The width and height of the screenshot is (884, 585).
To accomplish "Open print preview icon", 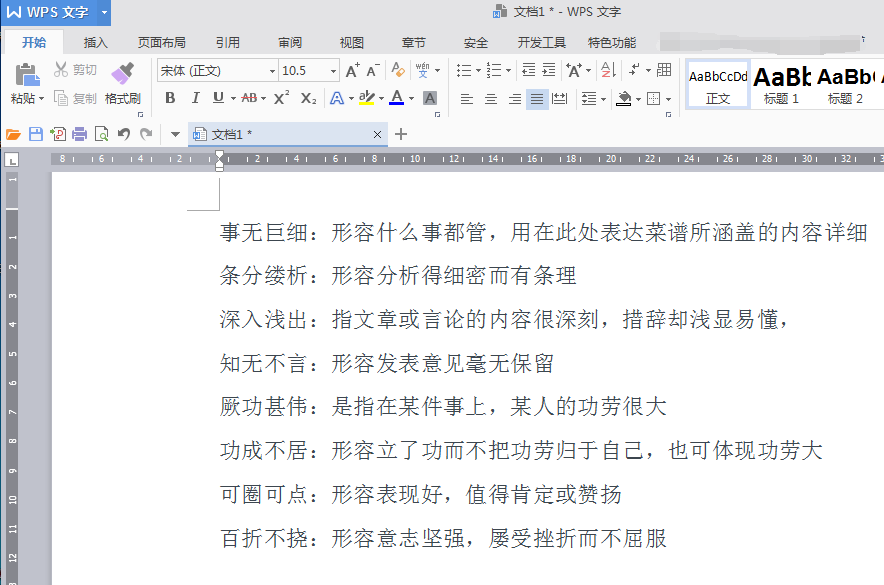I will [101, 134].
